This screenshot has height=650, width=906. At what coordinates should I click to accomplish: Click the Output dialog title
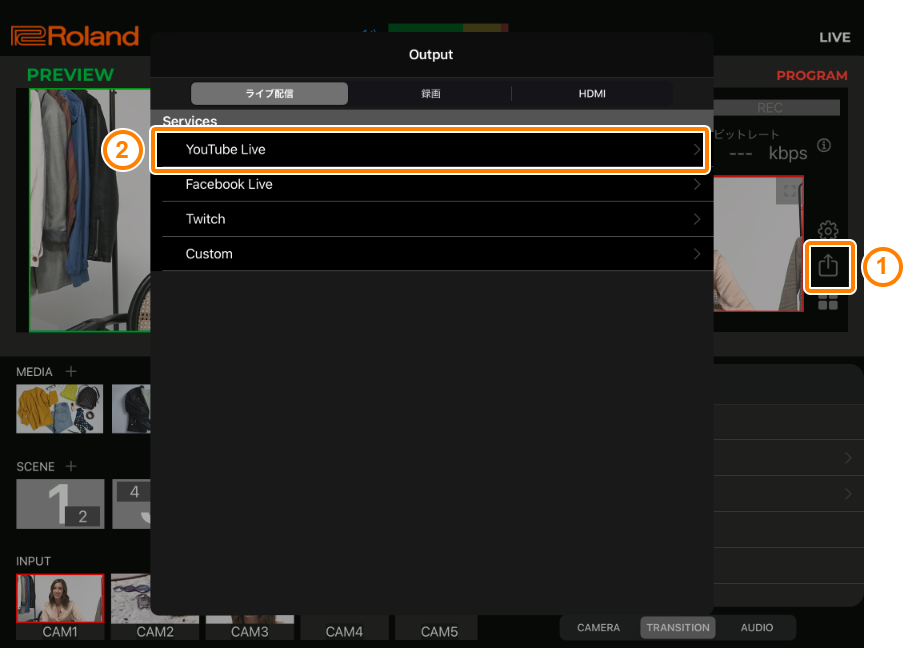[431, 55]
